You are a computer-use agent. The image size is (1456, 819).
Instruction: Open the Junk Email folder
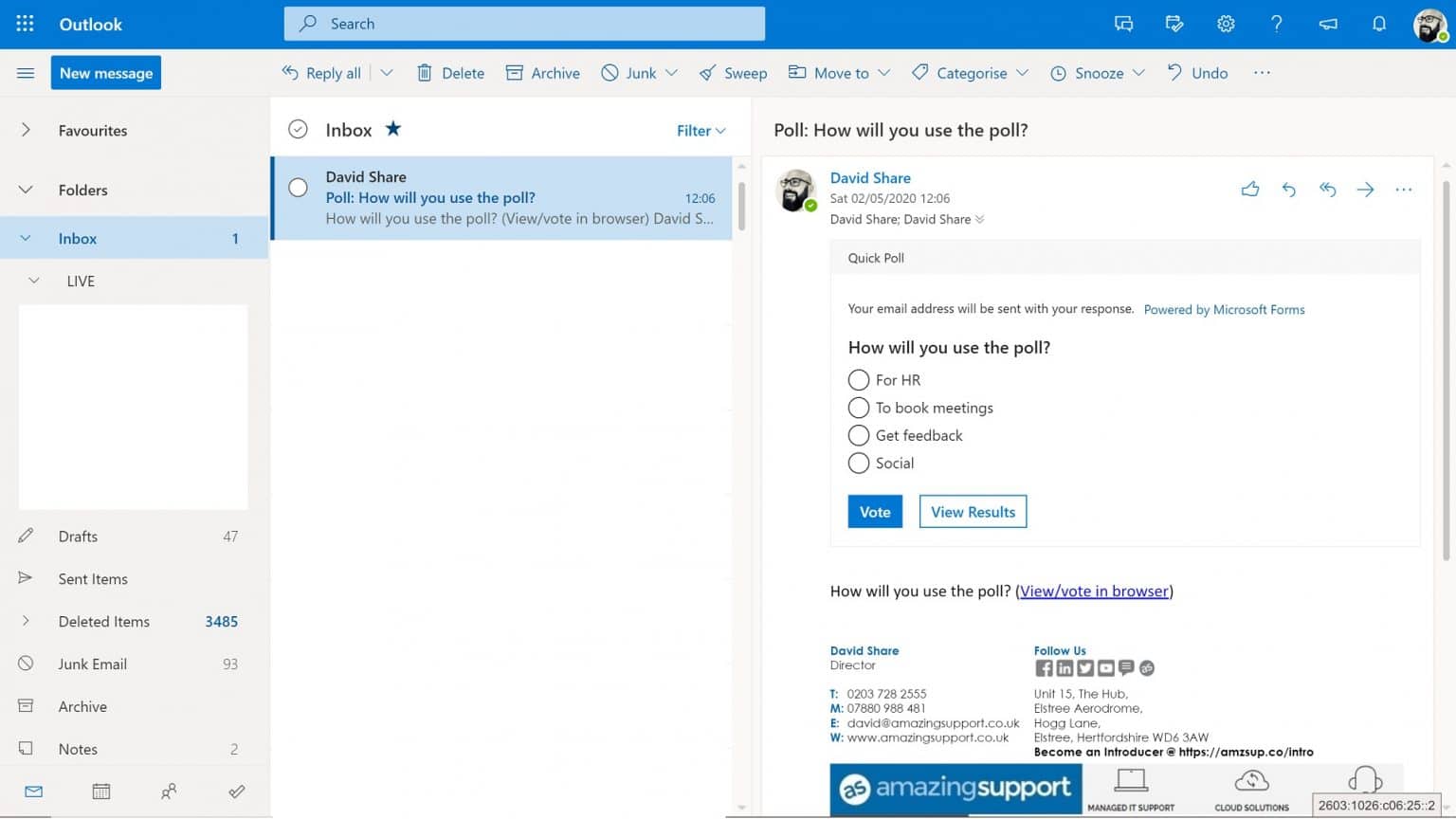(93, 664)
